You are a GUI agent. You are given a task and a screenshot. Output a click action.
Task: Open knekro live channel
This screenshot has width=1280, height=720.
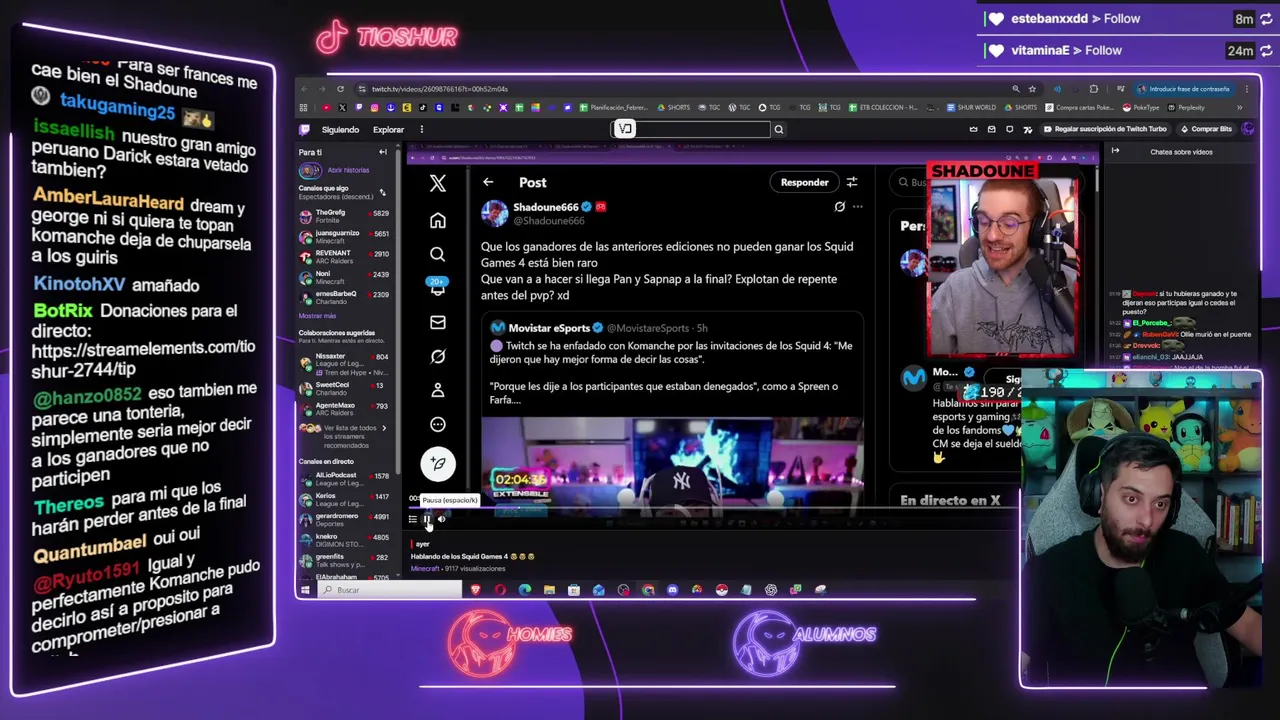click(x=345, y=540)
